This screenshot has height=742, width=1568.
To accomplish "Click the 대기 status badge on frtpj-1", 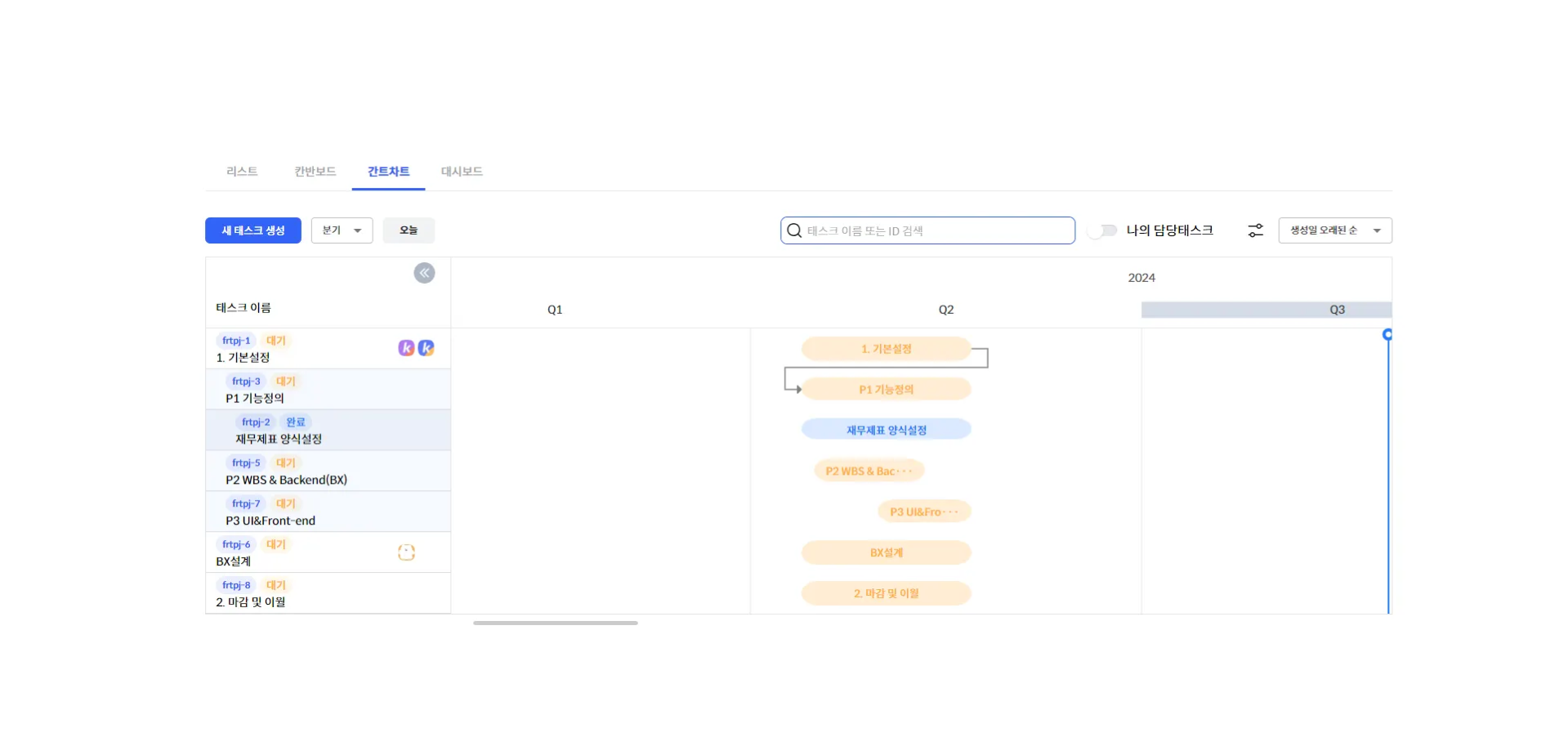I will point(275,341).
